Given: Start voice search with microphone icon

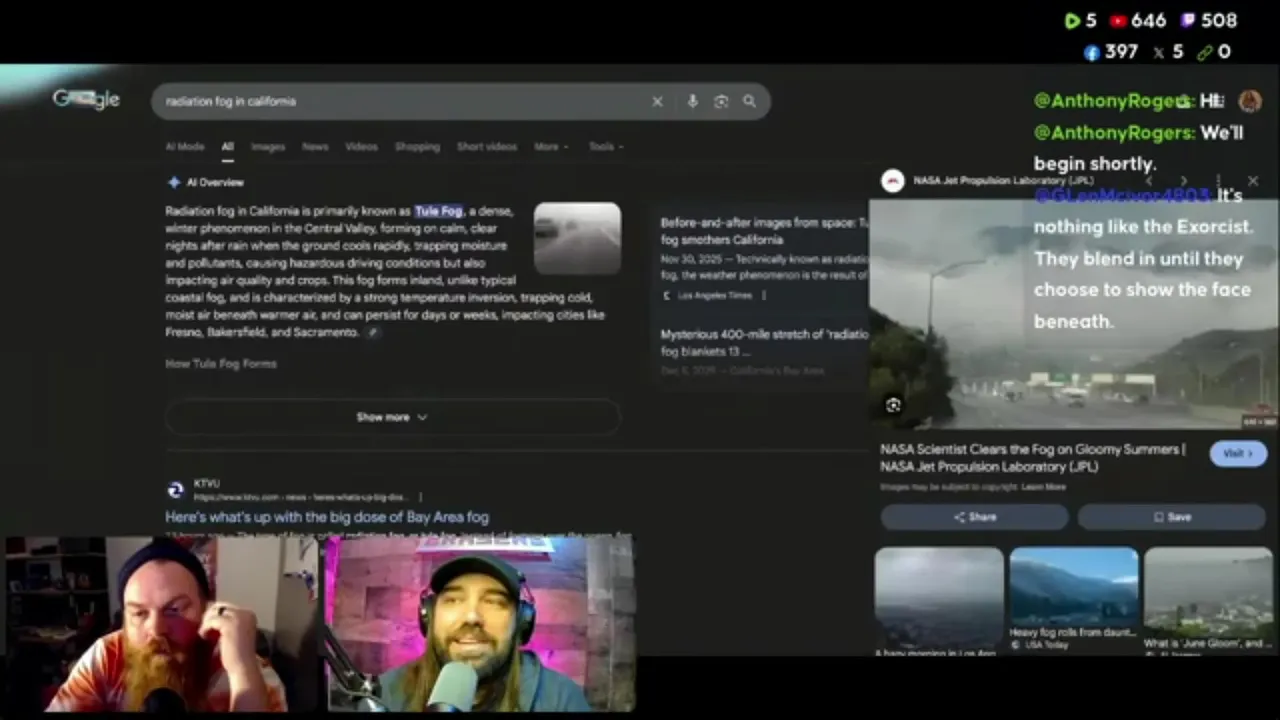Looking at the screenshot, I should pyautogui.click(x=692, y=101).
